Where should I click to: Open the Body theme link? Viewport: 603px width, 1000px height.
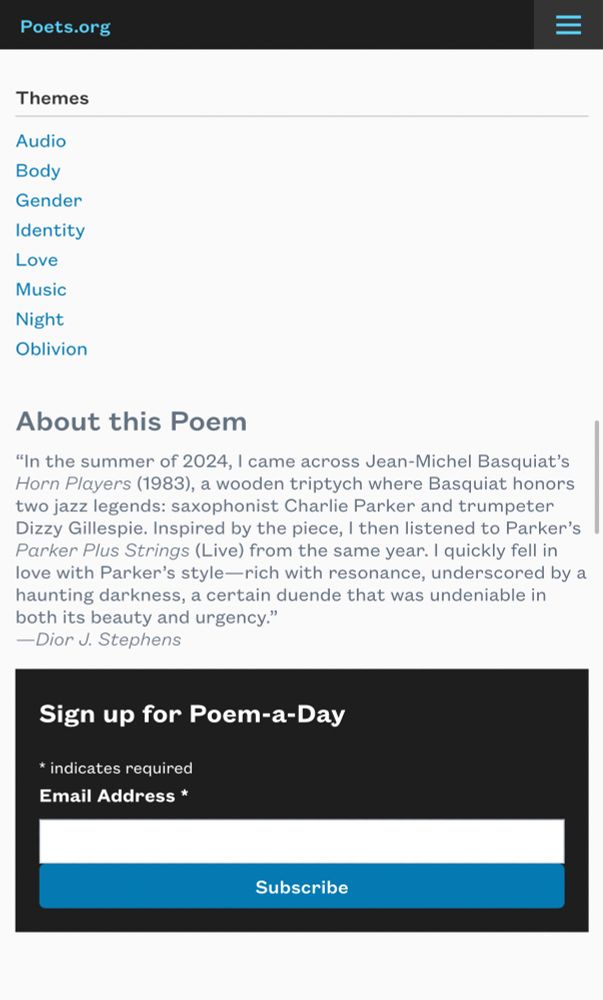pos(38,171)
